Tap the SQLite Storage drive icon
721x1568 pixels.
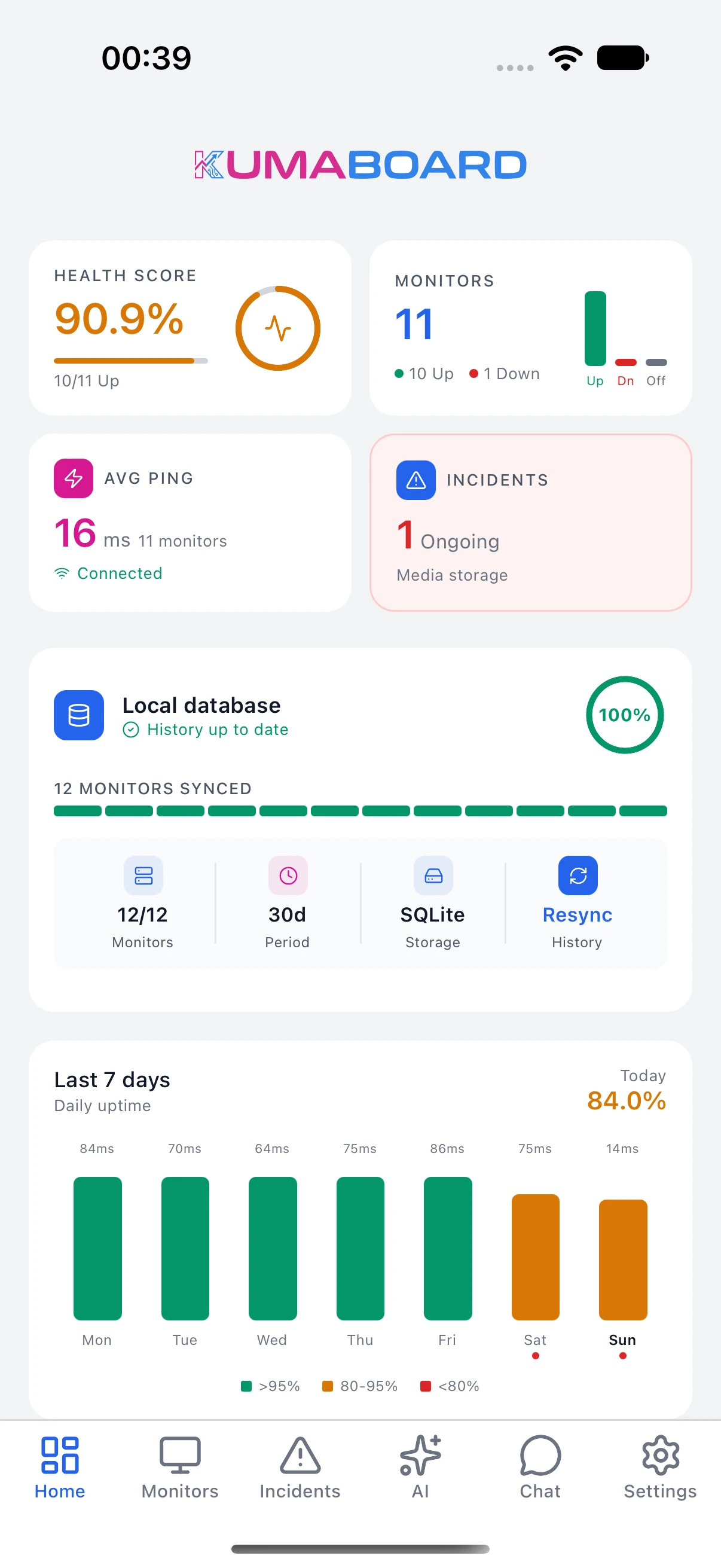click(x=433, y=875)
